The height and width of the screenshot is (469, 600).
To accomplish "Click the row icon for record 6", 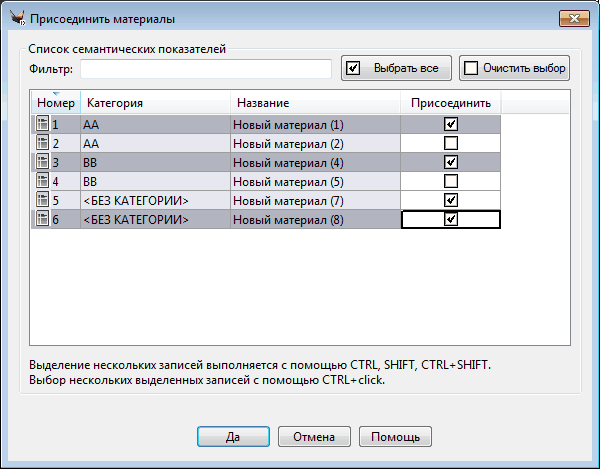I will [x=42, y=219].
